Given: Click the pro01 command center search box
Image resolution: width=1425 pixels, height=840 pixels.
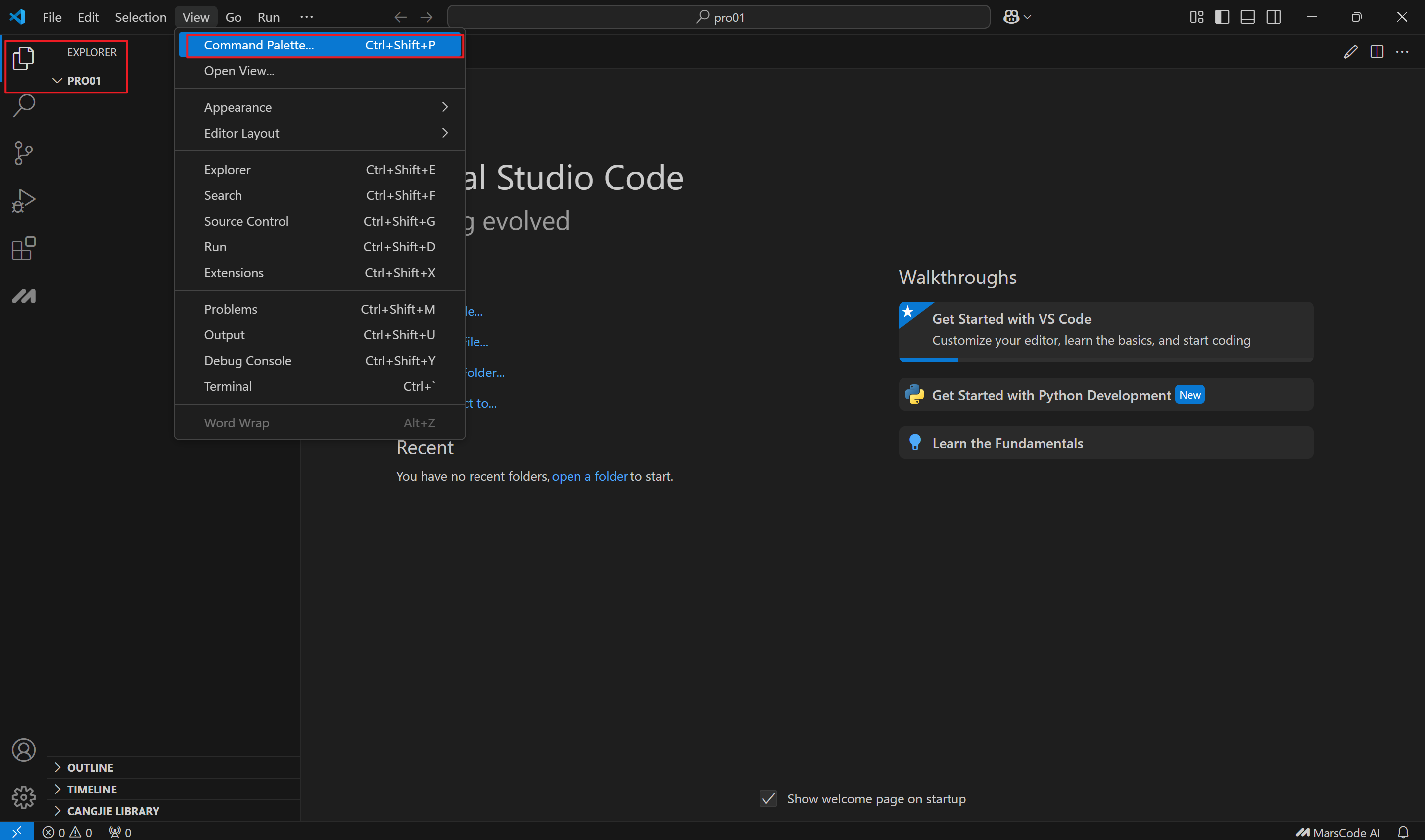Looking at the screenshot, I should (x=718, y=17).
